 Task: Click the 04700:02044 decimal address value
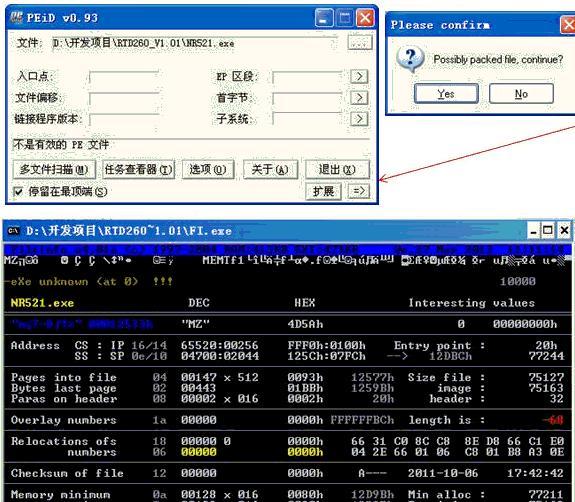click(x=220, y=356)
